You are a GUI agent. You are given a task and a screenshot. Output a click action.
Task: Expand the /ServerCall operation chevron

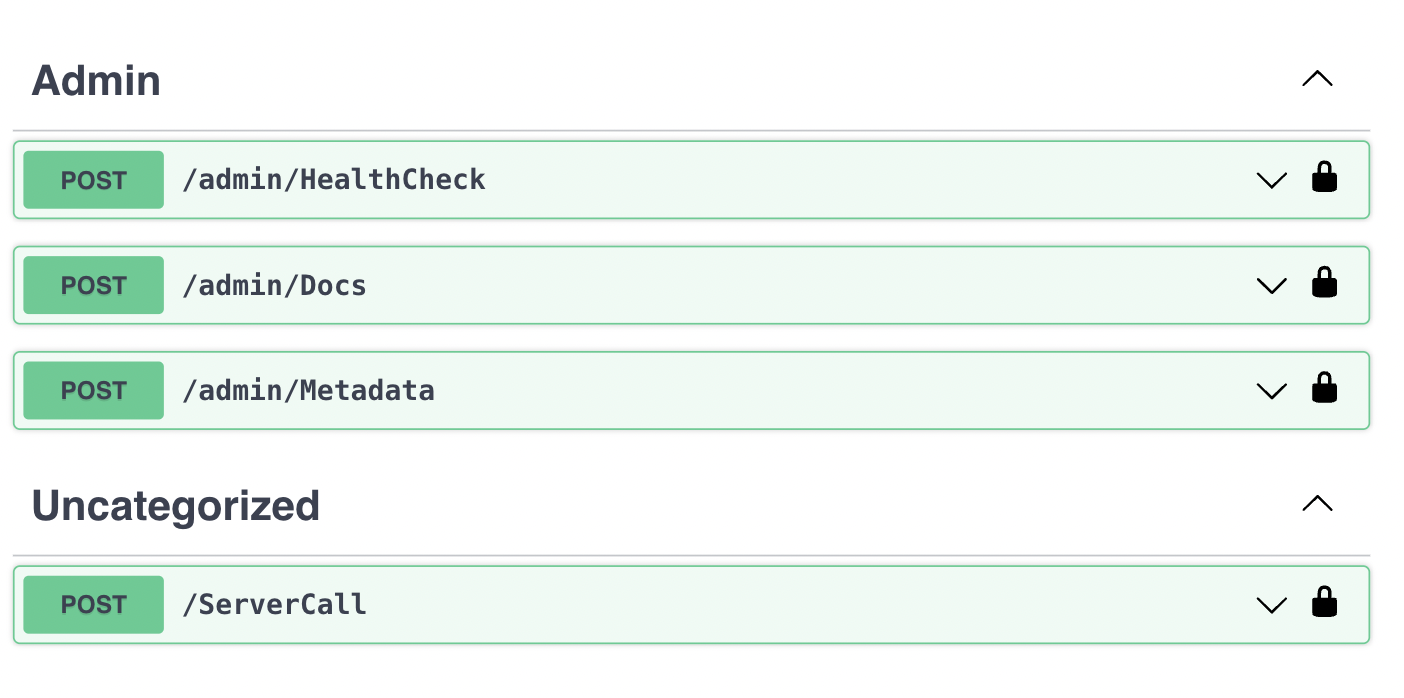click(1271, 605)
